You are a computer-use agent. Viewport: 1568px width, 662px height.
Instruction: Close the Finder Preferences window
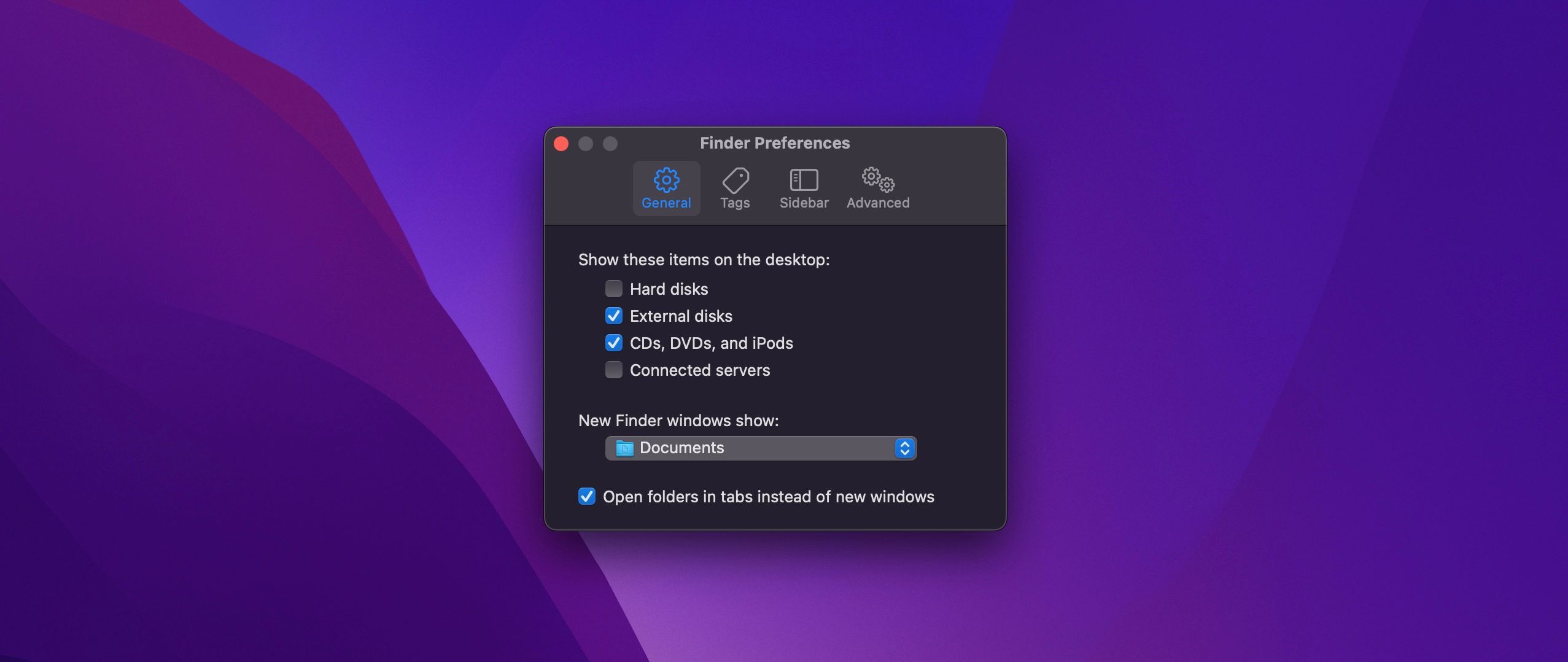[x=561, y=144]
